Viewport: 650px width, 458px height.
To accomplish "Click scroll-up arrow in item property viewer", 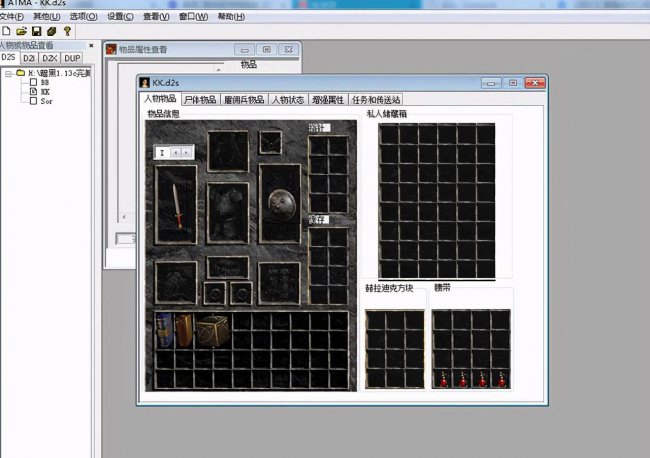I will (x=218, y=69).
